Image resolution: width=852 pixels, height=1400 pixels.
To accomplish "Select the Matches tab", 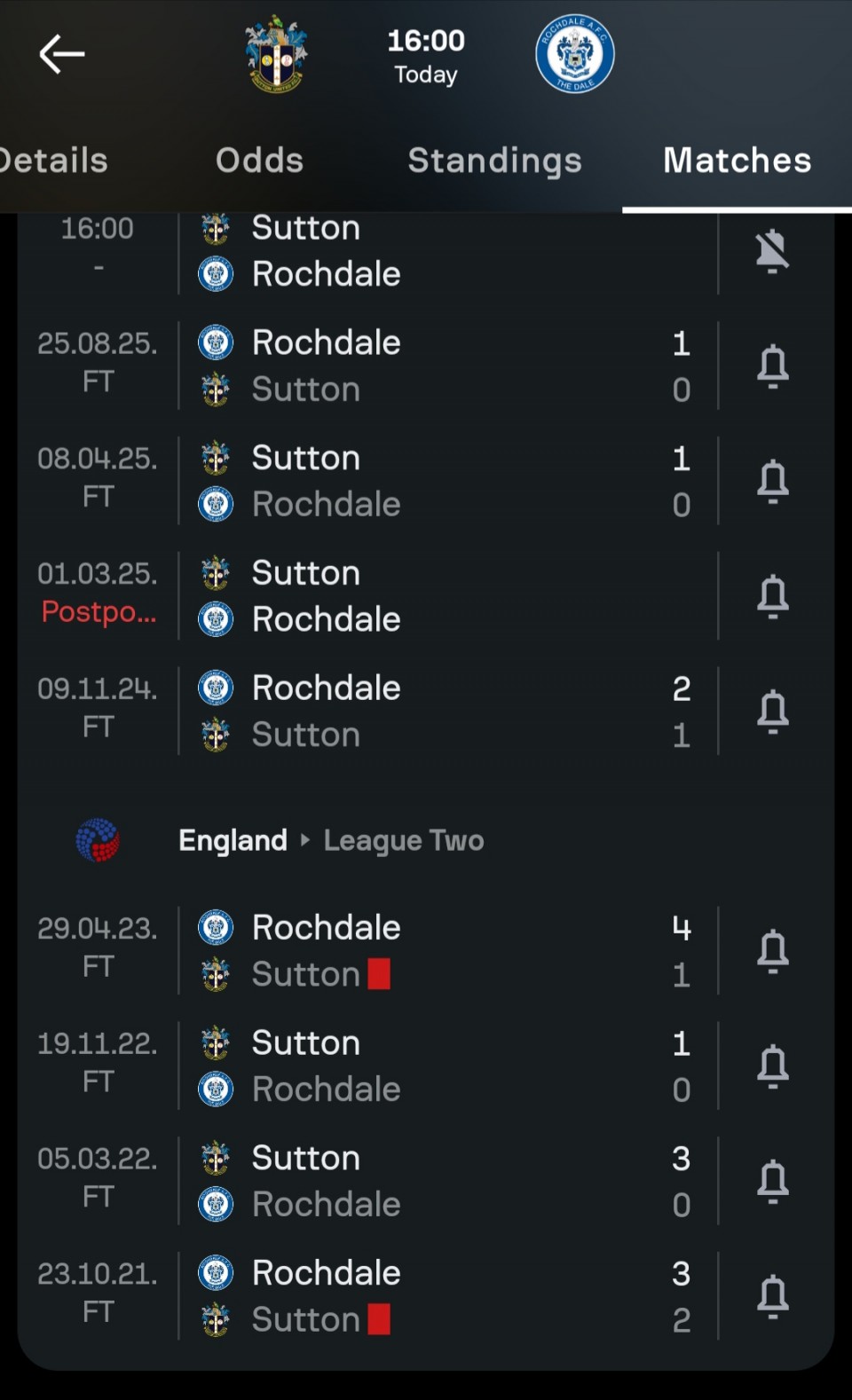I will coord(737,161).
